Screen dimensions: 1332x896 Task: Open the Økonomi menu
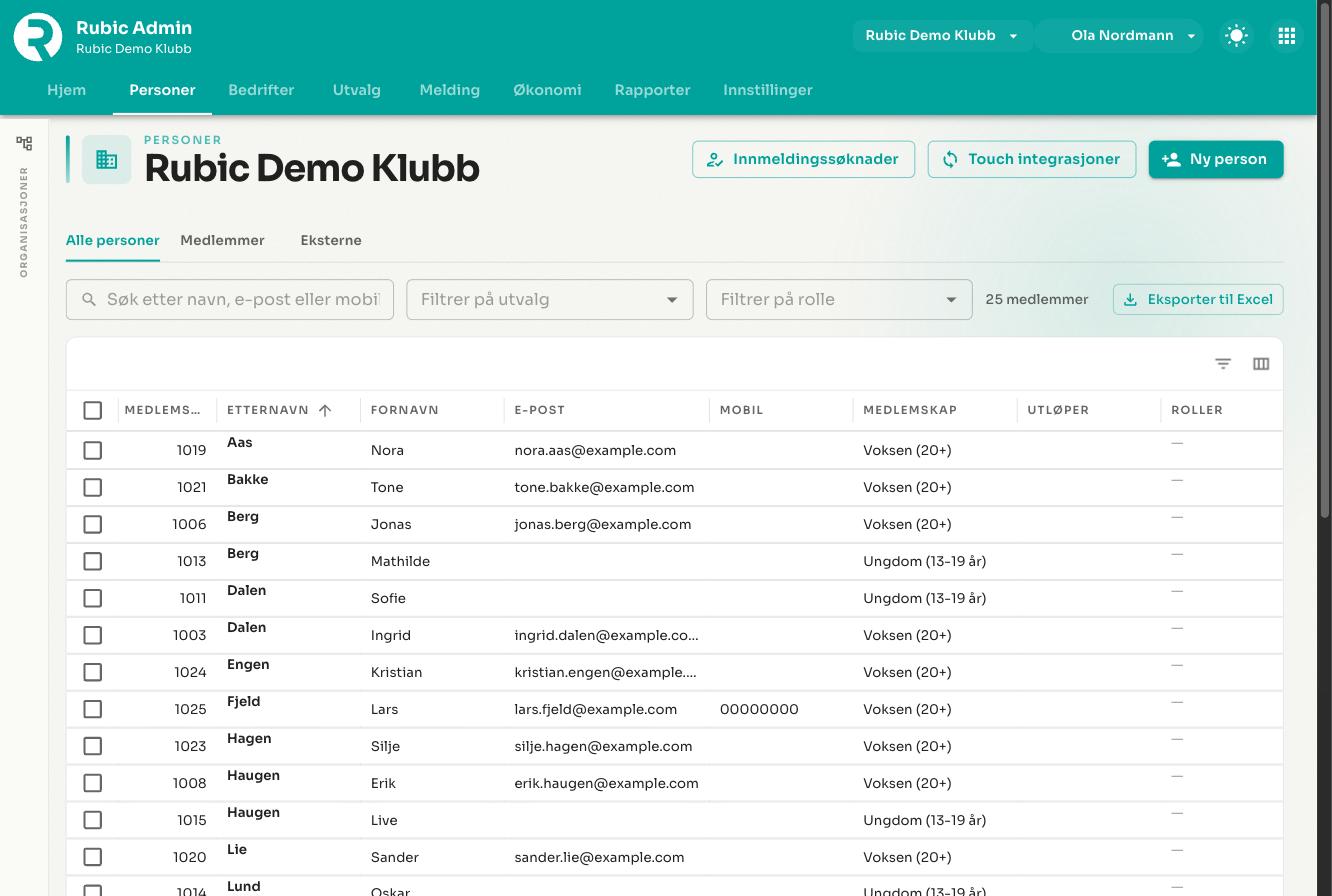(547, 90)
